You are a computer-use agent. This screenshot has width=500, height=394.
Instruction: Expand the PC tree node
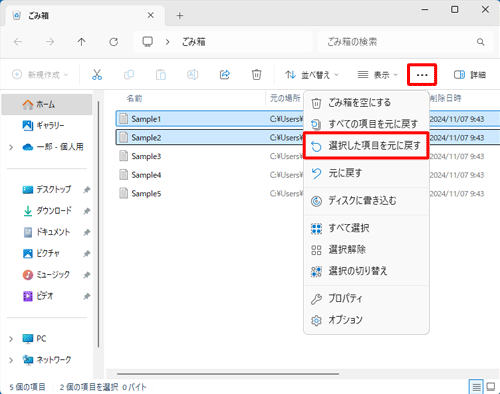click(11, 339)
